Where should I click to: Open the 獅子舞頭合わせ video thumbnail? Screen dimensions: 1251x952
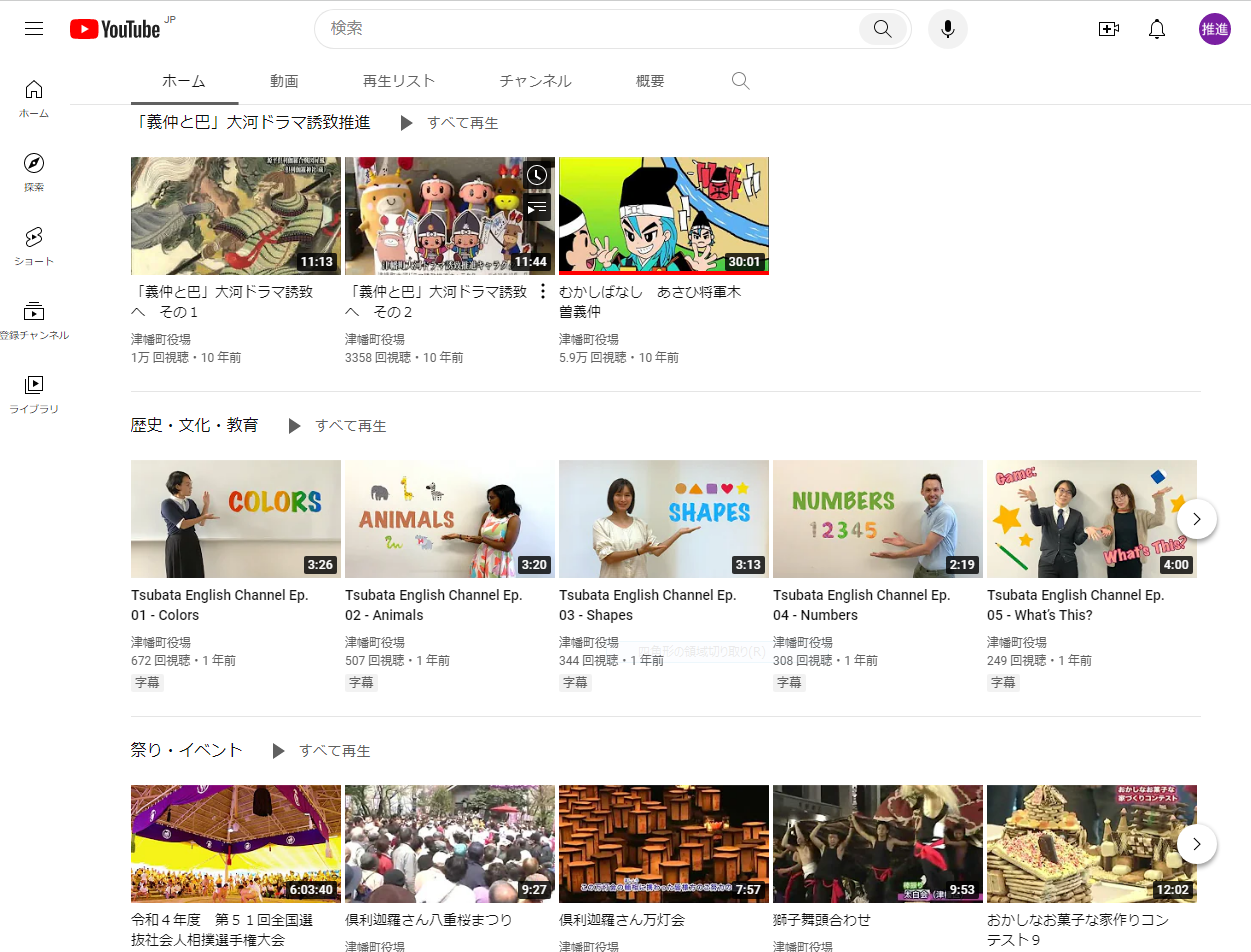878,844
